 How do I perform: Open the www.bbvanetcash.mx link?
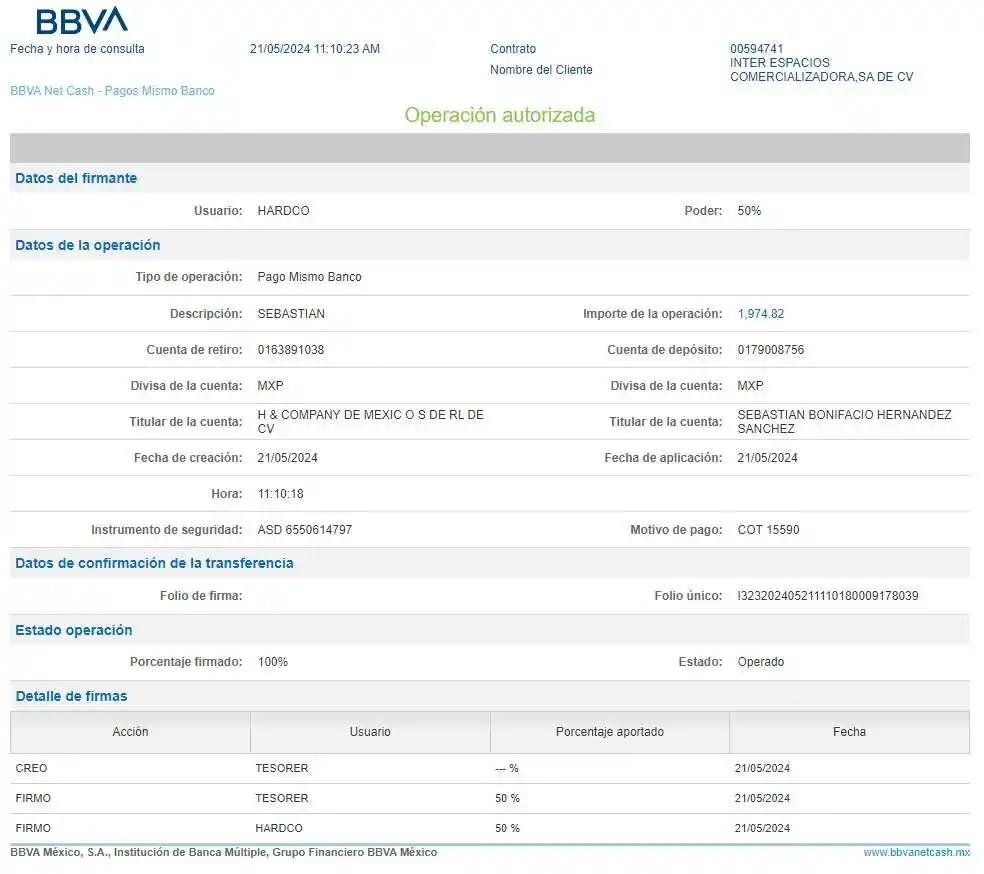[916, 853]
